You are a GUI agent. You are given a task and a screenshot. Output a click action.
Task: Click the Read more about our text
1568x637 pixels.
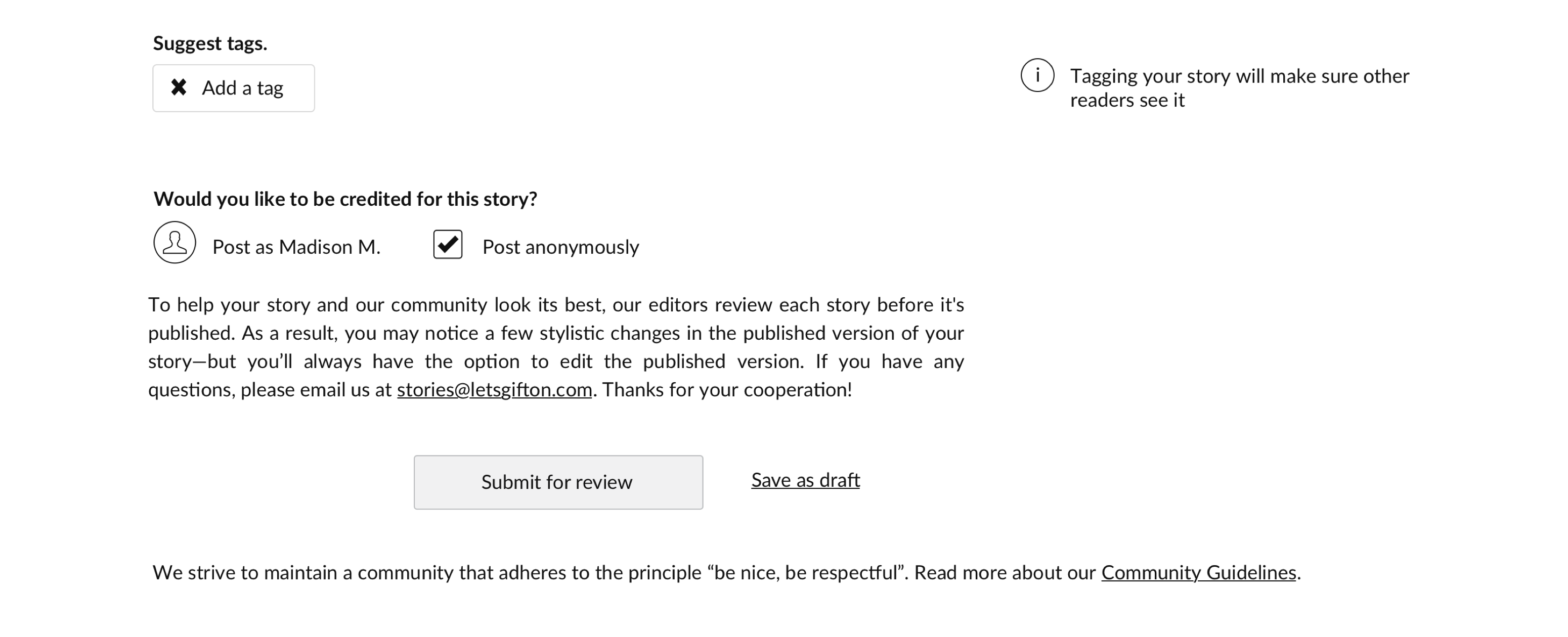(x=1005, y=572)
